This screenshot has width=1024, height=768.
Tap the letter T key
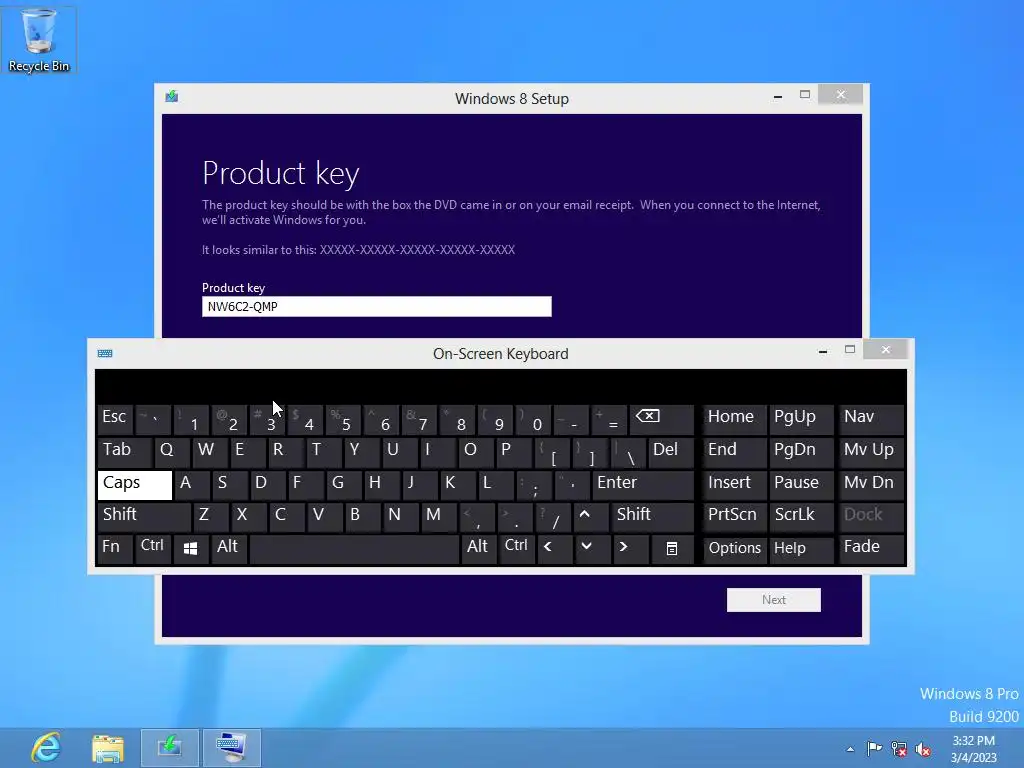click(x=324, y=451)
